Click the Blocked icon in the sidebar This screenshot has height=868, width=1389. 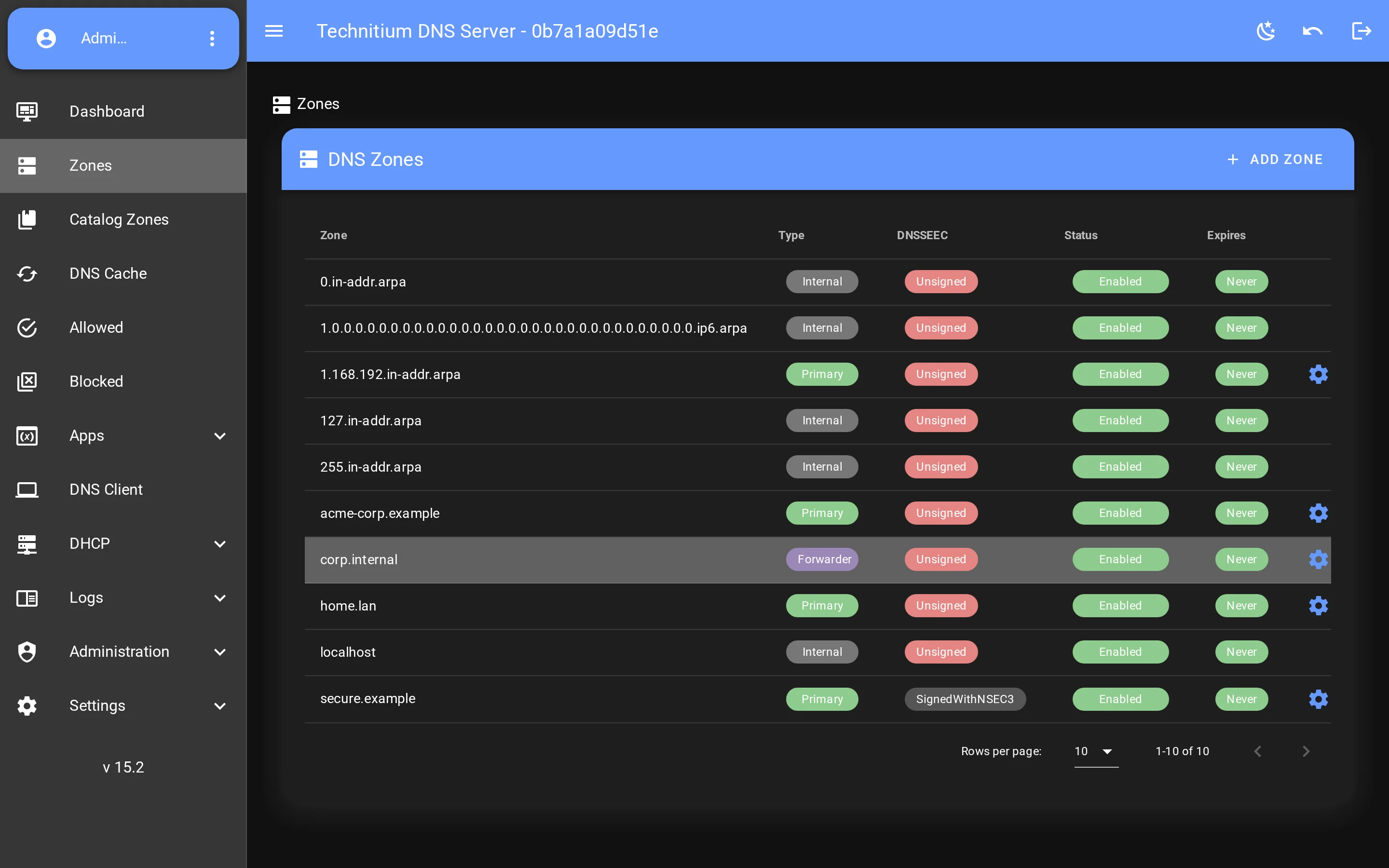coord(27,381)
